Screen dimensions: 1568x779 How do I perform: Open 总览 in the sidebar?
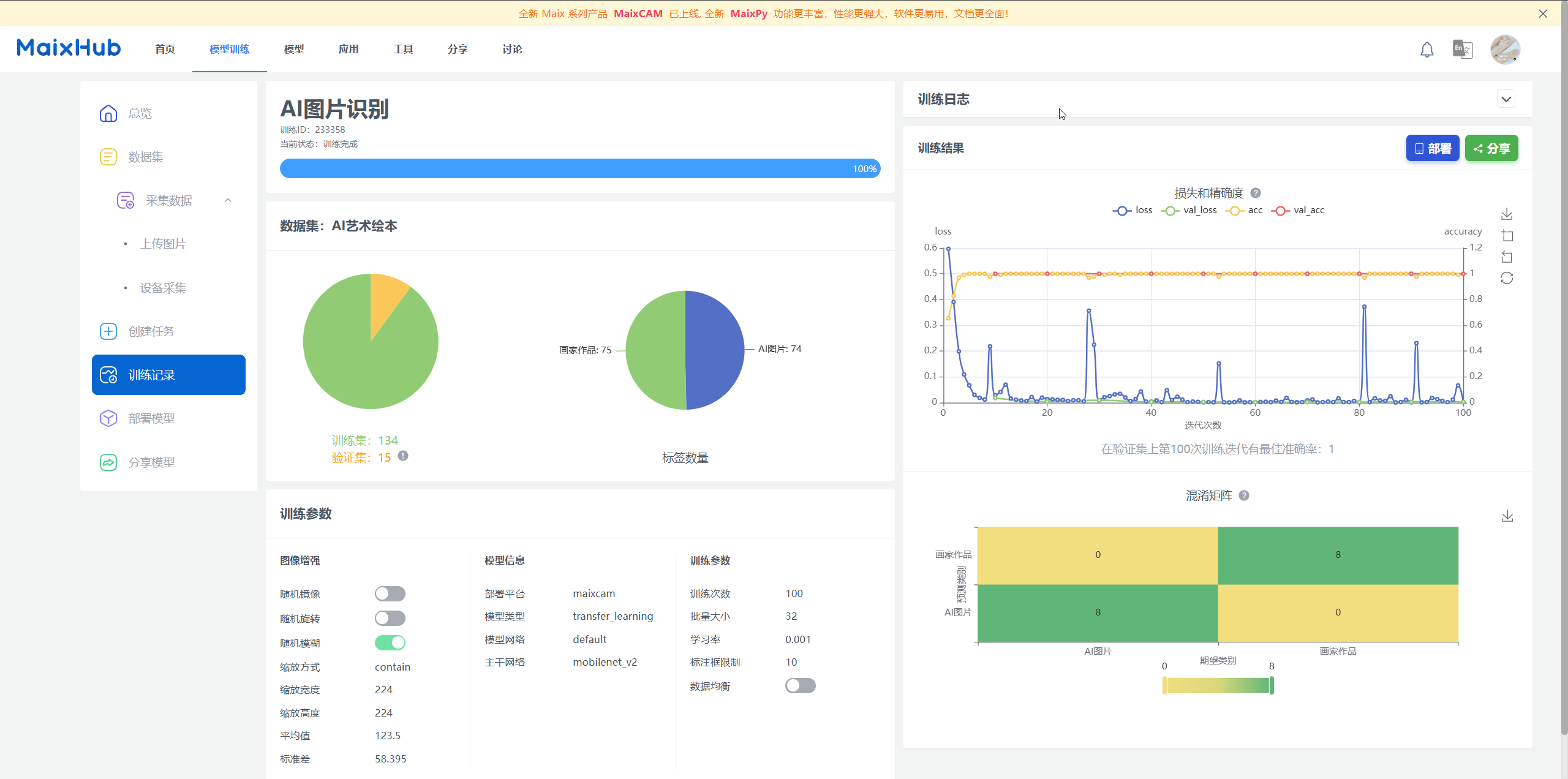168,113
